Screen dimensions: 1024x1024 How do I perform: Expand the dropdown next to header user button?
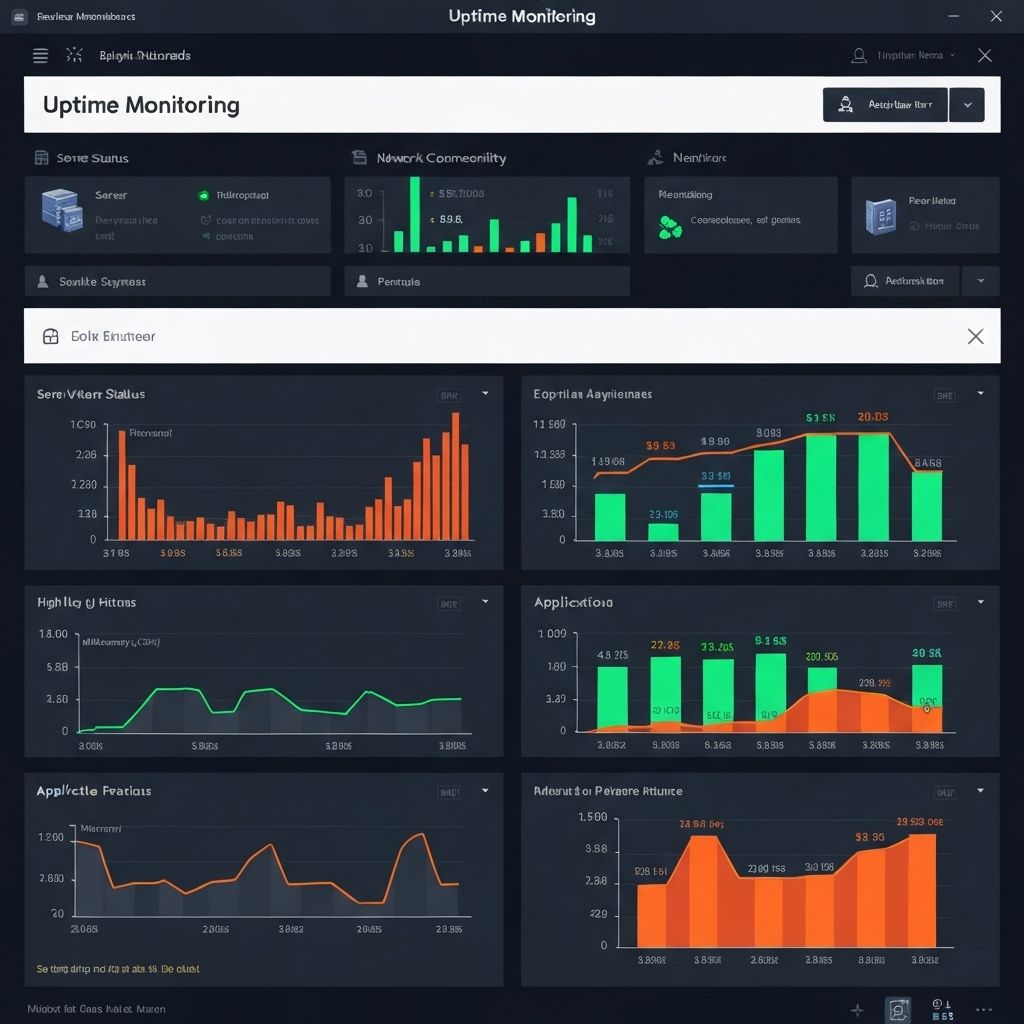[967, 104]
